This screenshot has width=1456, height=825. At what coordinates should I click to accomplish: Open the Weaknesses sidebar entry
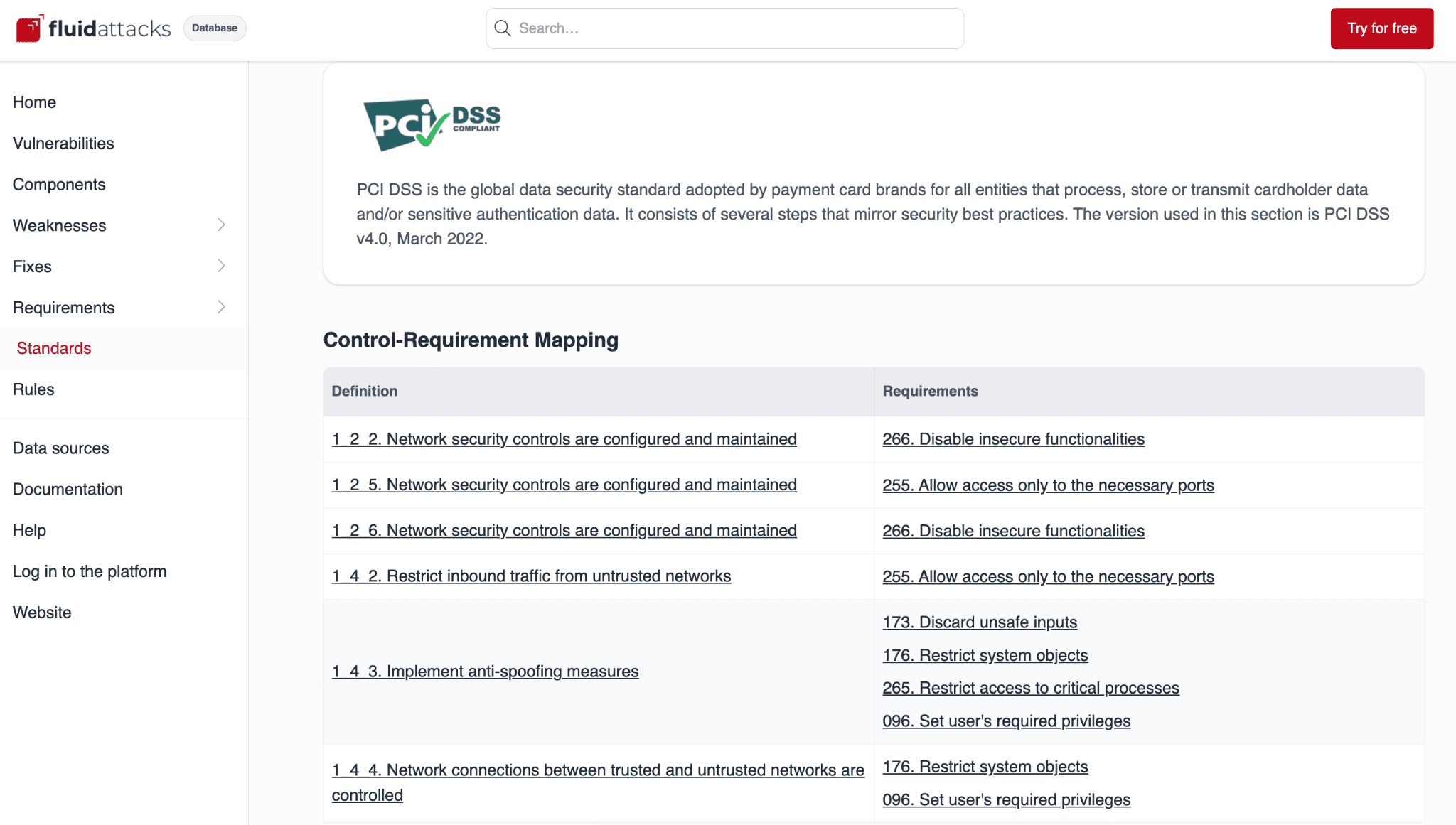60,225
